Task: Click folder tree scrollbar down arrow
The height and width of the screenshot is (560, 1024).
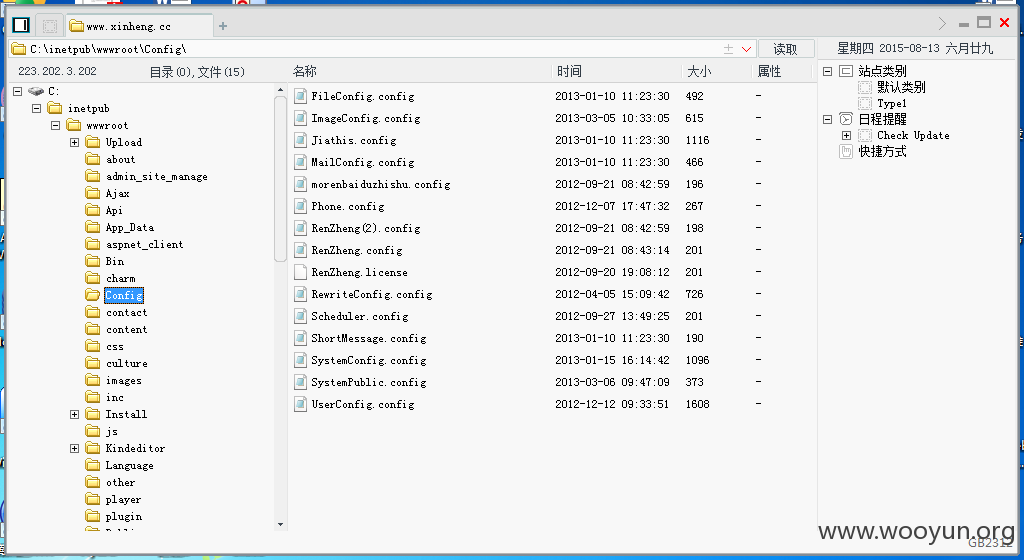Action: tap(280, 524)
